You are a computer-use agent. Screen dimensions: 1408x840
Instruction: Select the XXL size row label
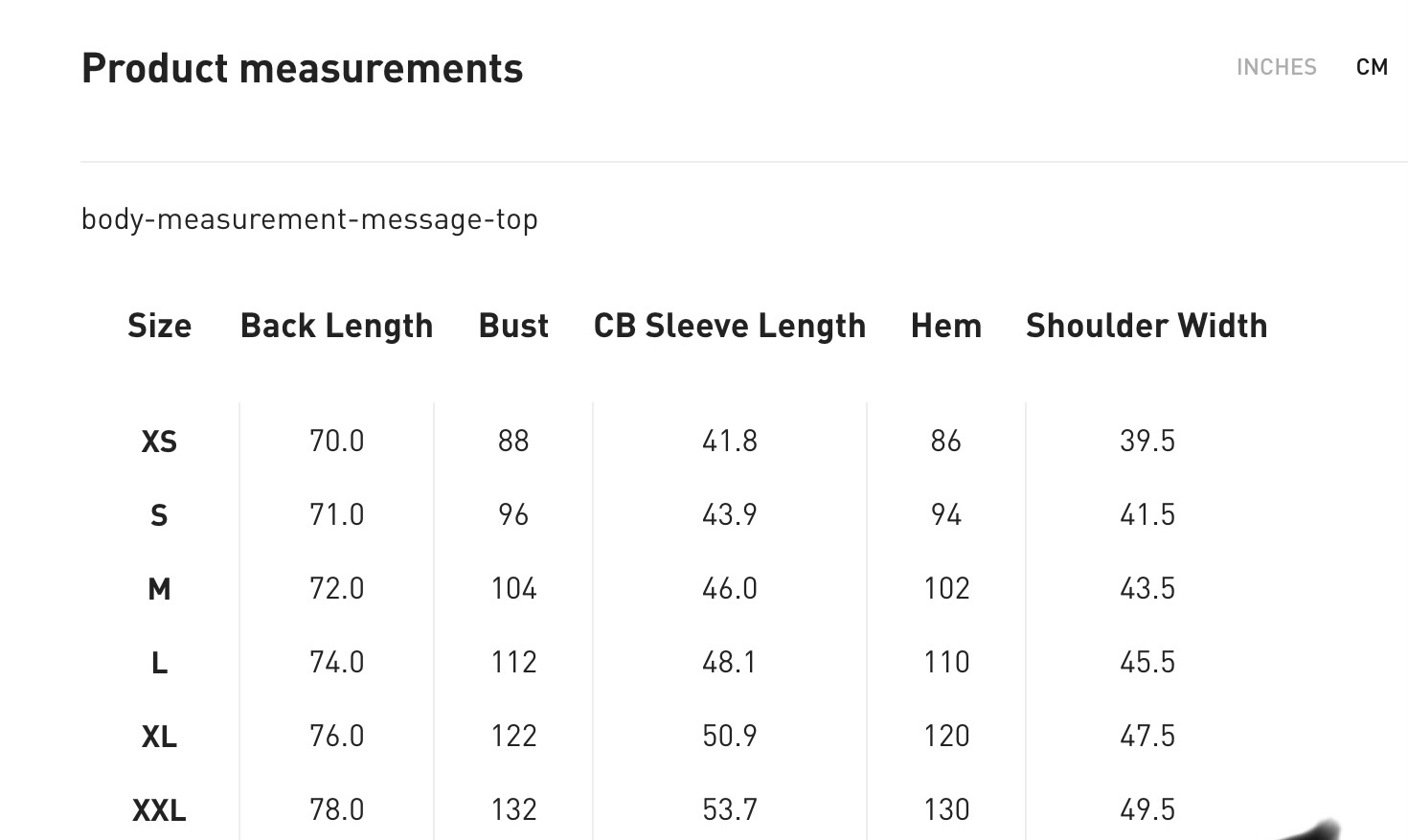coord(159,810)
